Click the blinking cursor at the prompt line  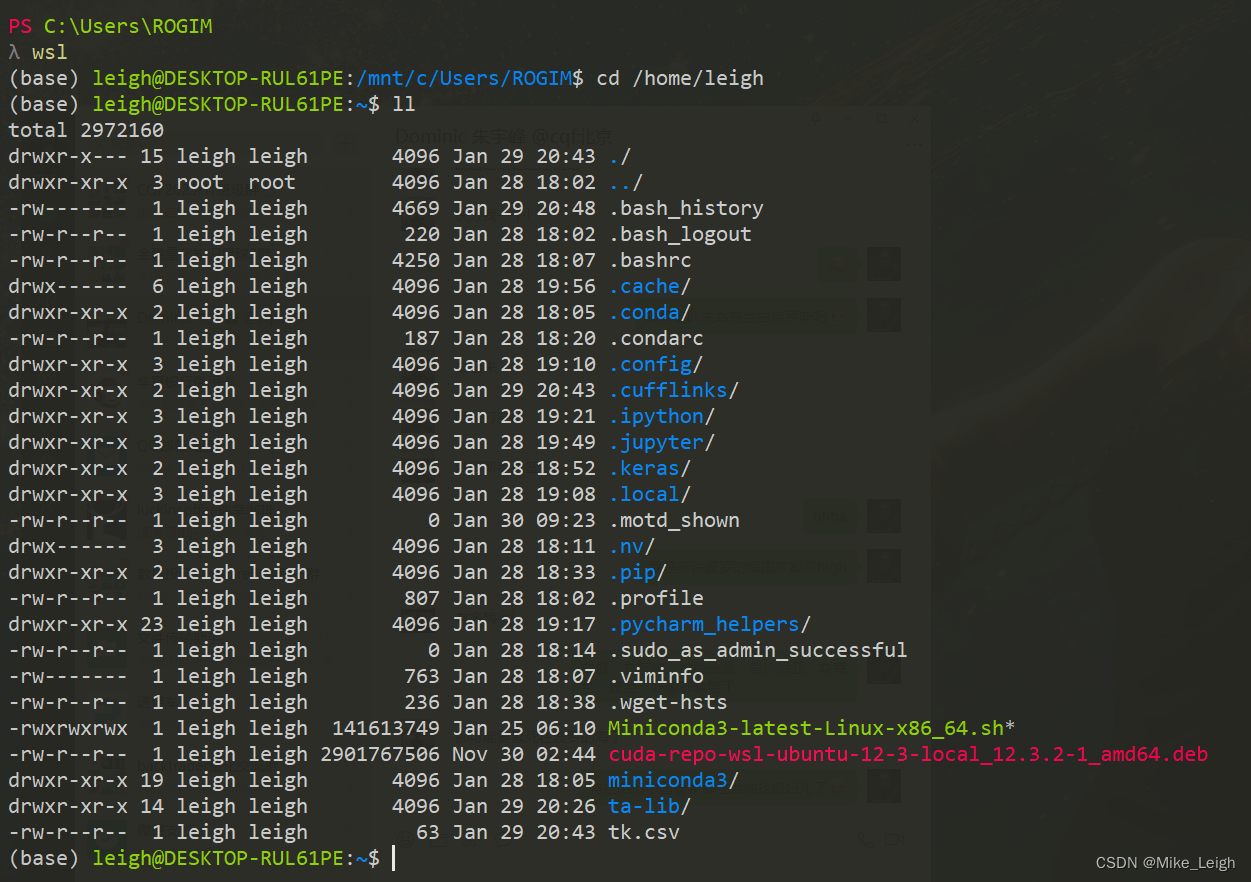pos(392,857)
